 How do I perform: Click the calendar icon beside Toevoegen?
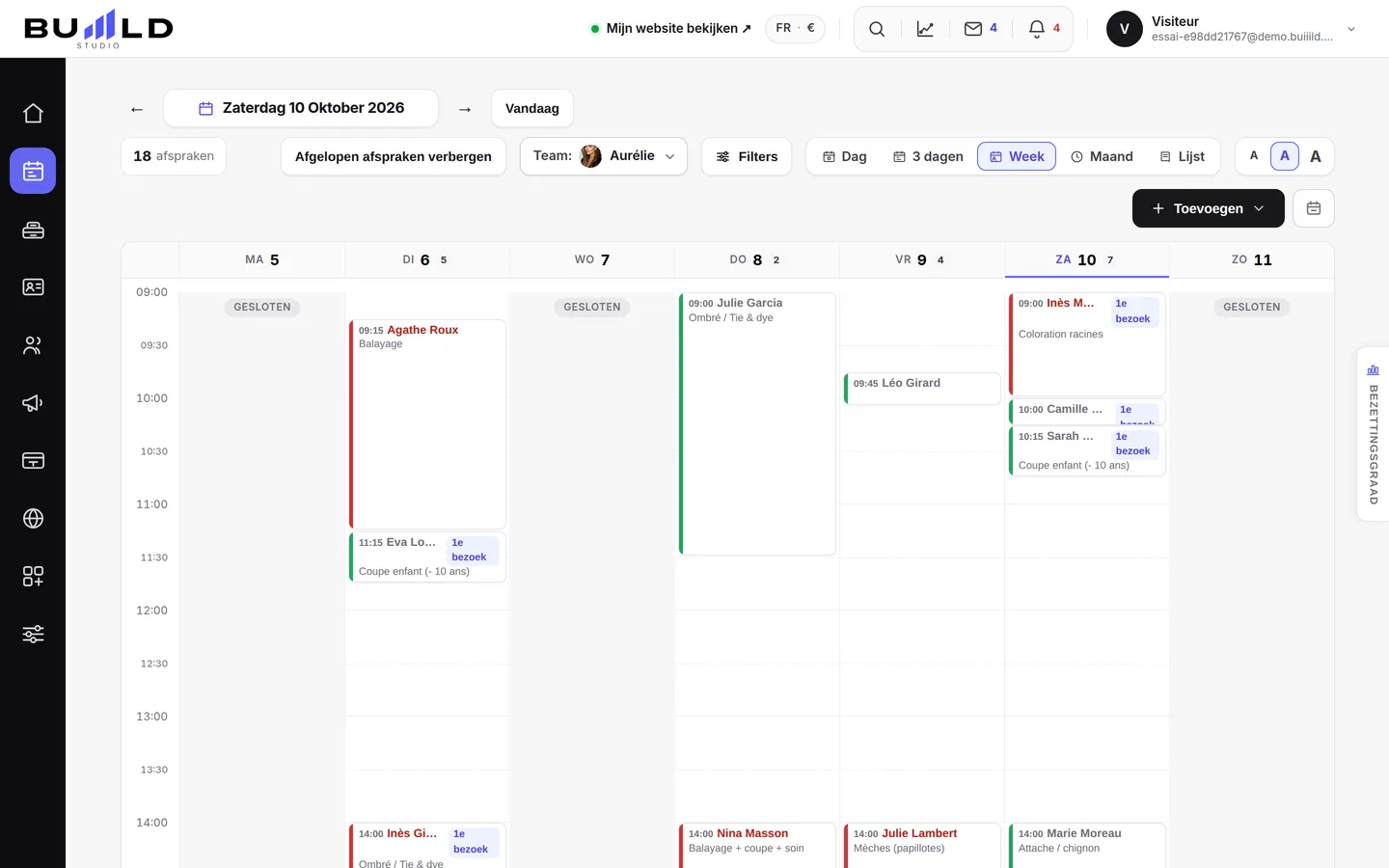[1314, 208]
